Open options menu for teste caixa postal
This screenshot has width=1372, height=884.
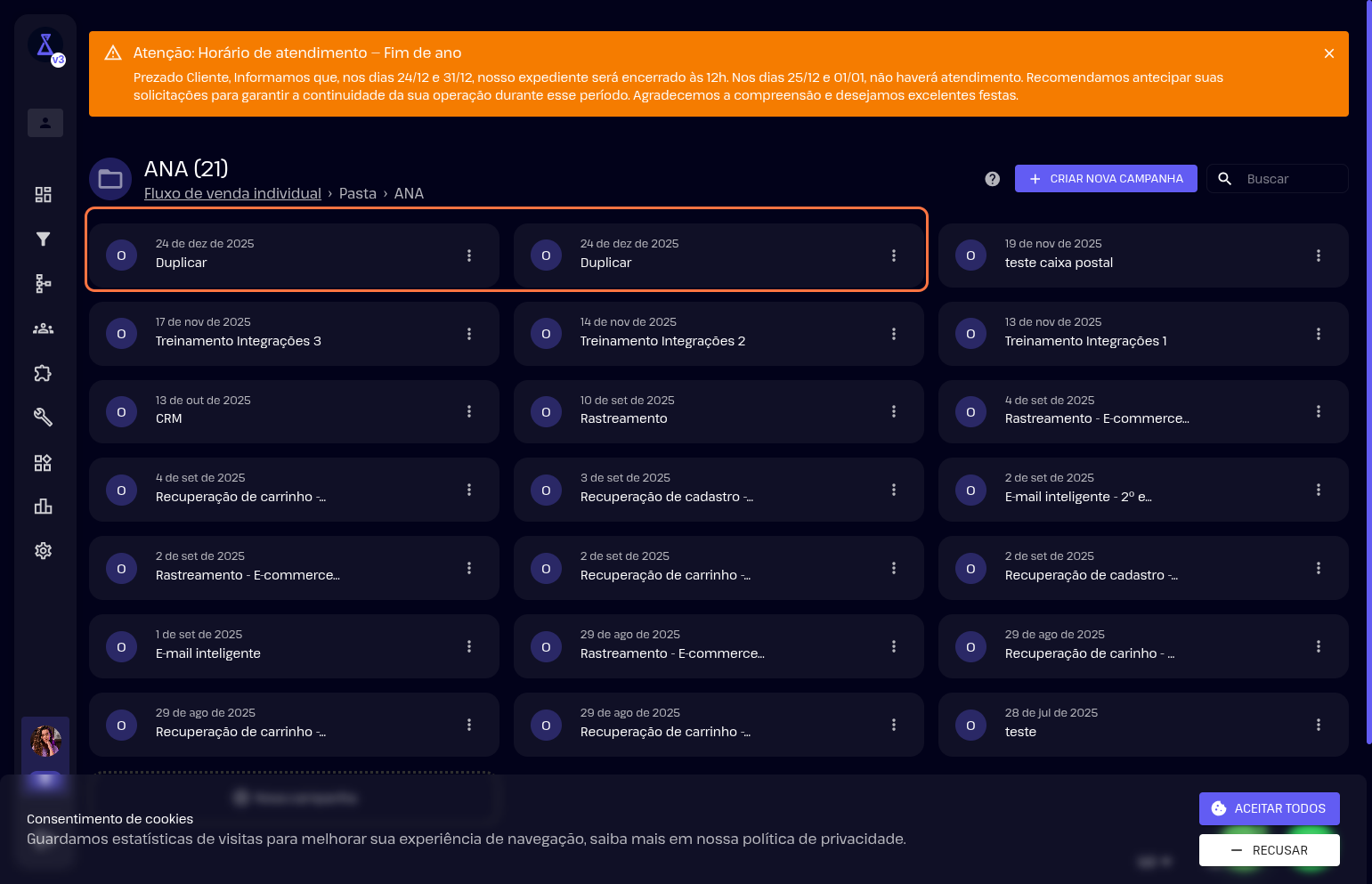[x=1318, y=255]
